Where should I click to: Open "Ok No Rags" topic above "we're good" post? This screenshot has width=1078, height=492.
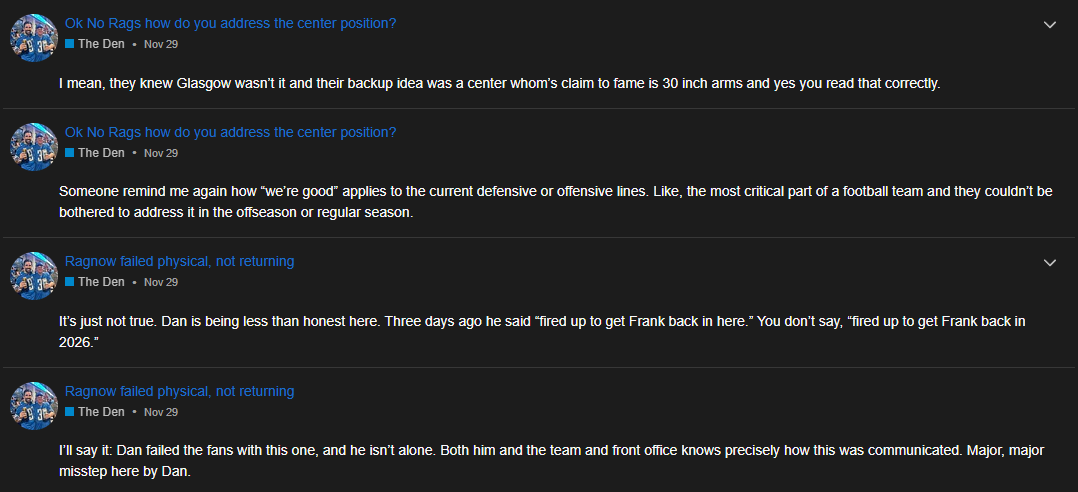point(230,132)
